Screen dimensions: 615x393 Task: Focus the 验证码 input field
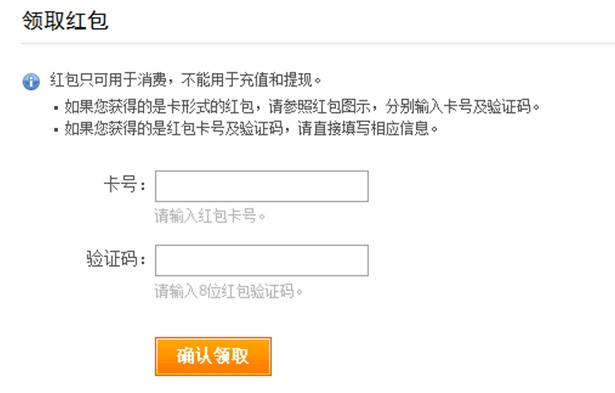(262, 260)
